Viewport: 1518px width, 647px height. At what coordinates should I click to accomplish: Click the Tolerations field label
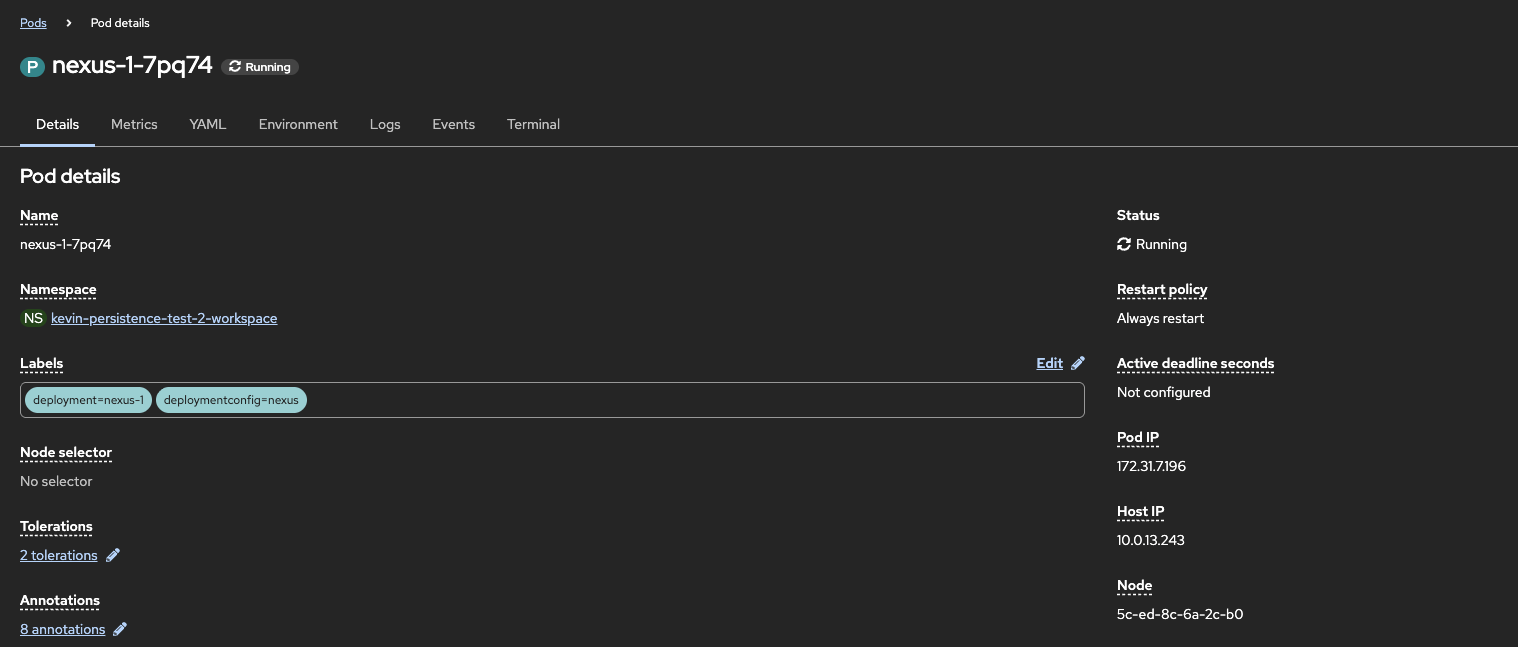click(x=56, y=526)
